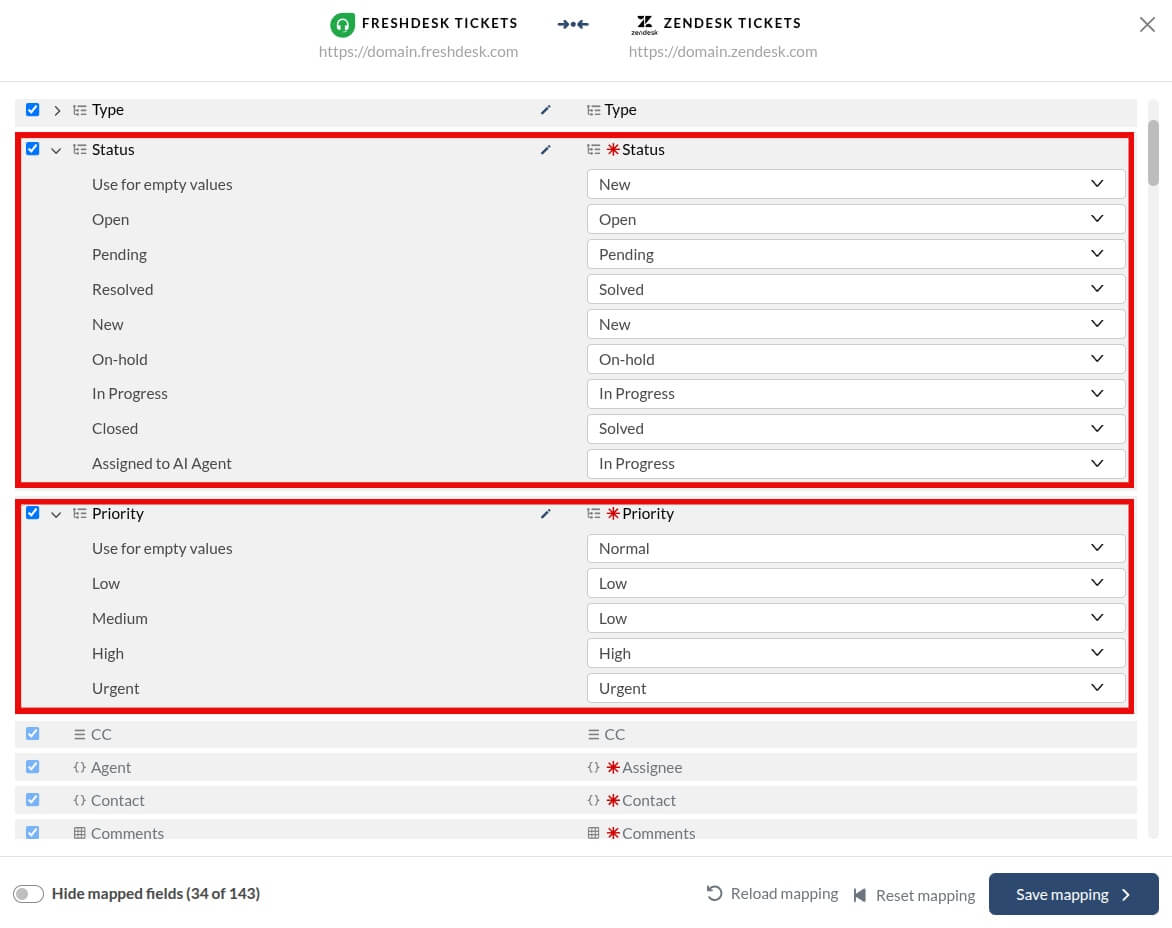Click table icon beside Zendesk Comments

(x=593, y=833)
